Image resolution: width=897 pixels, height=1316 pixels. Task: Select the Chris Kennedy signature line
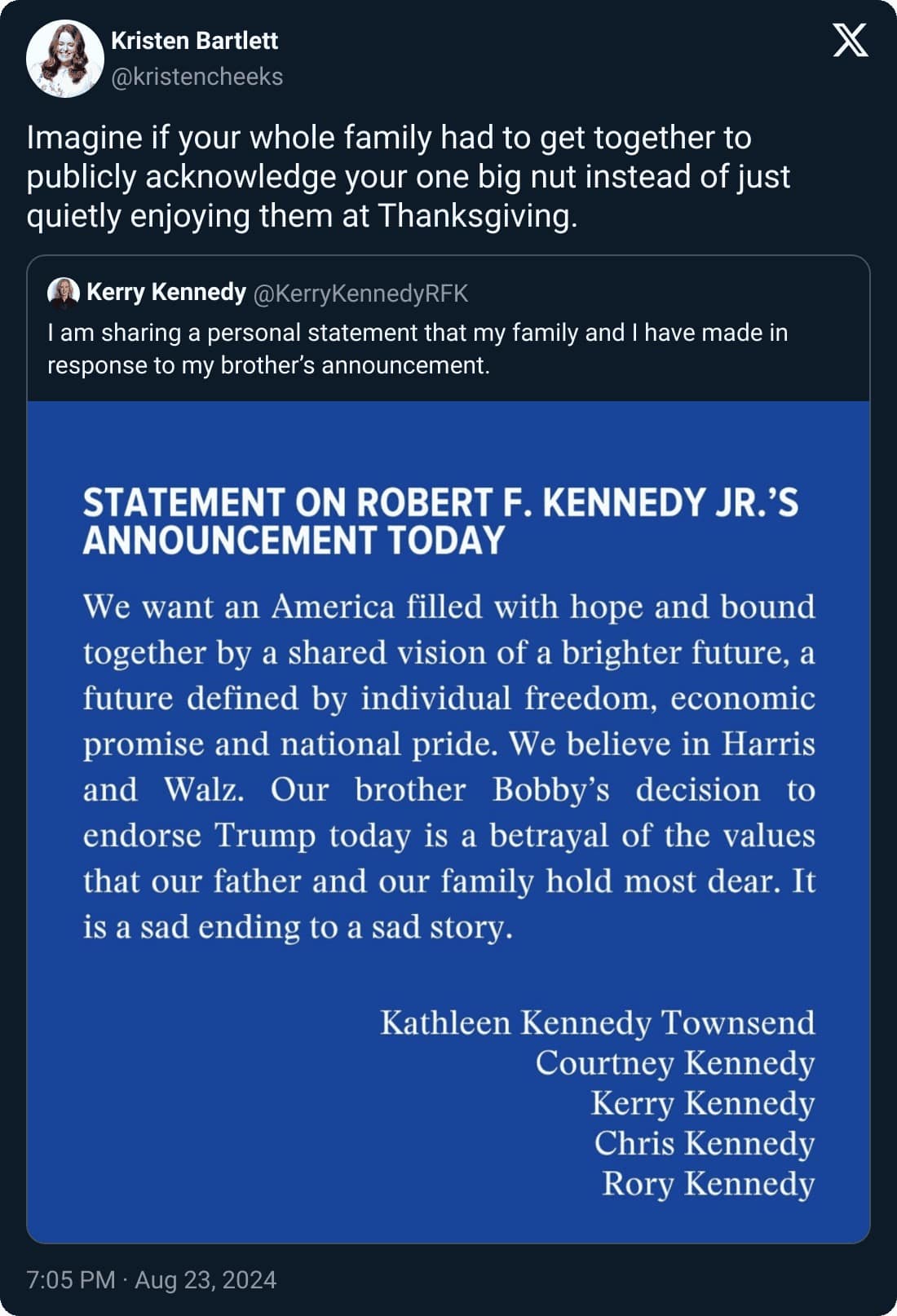[704, 1142]
